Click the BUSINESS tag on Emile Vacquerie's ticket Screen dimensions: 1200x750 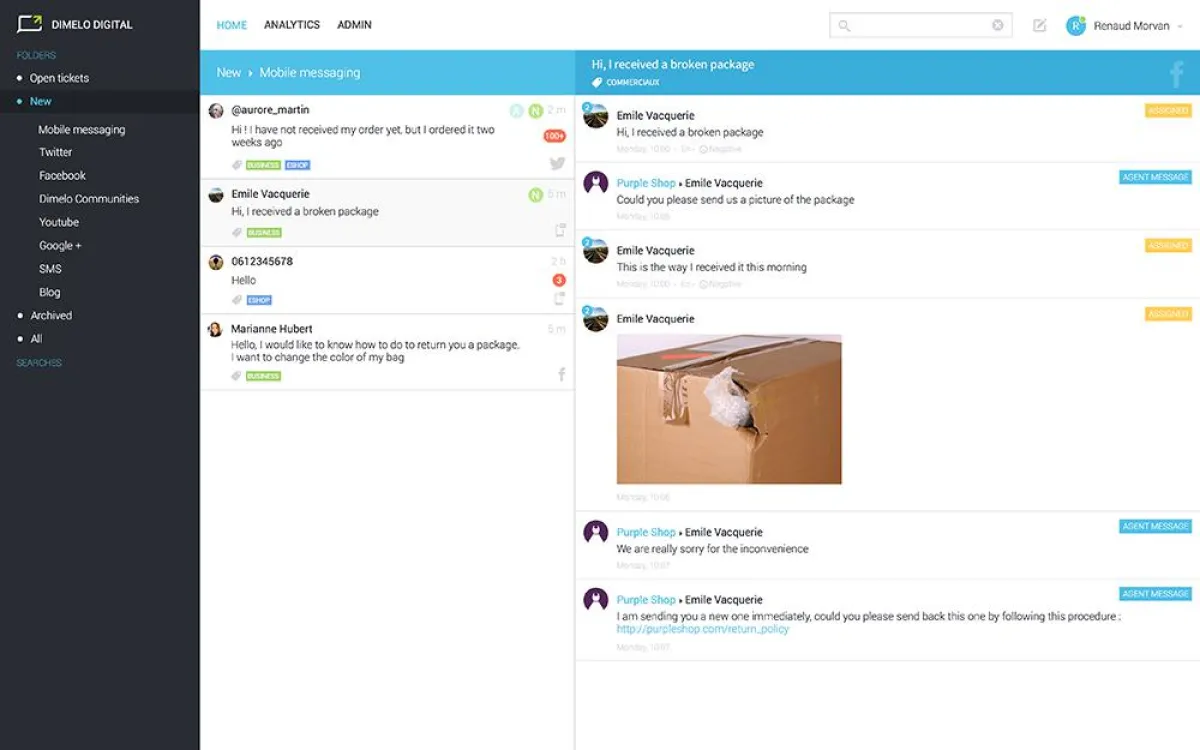point(264,233)
